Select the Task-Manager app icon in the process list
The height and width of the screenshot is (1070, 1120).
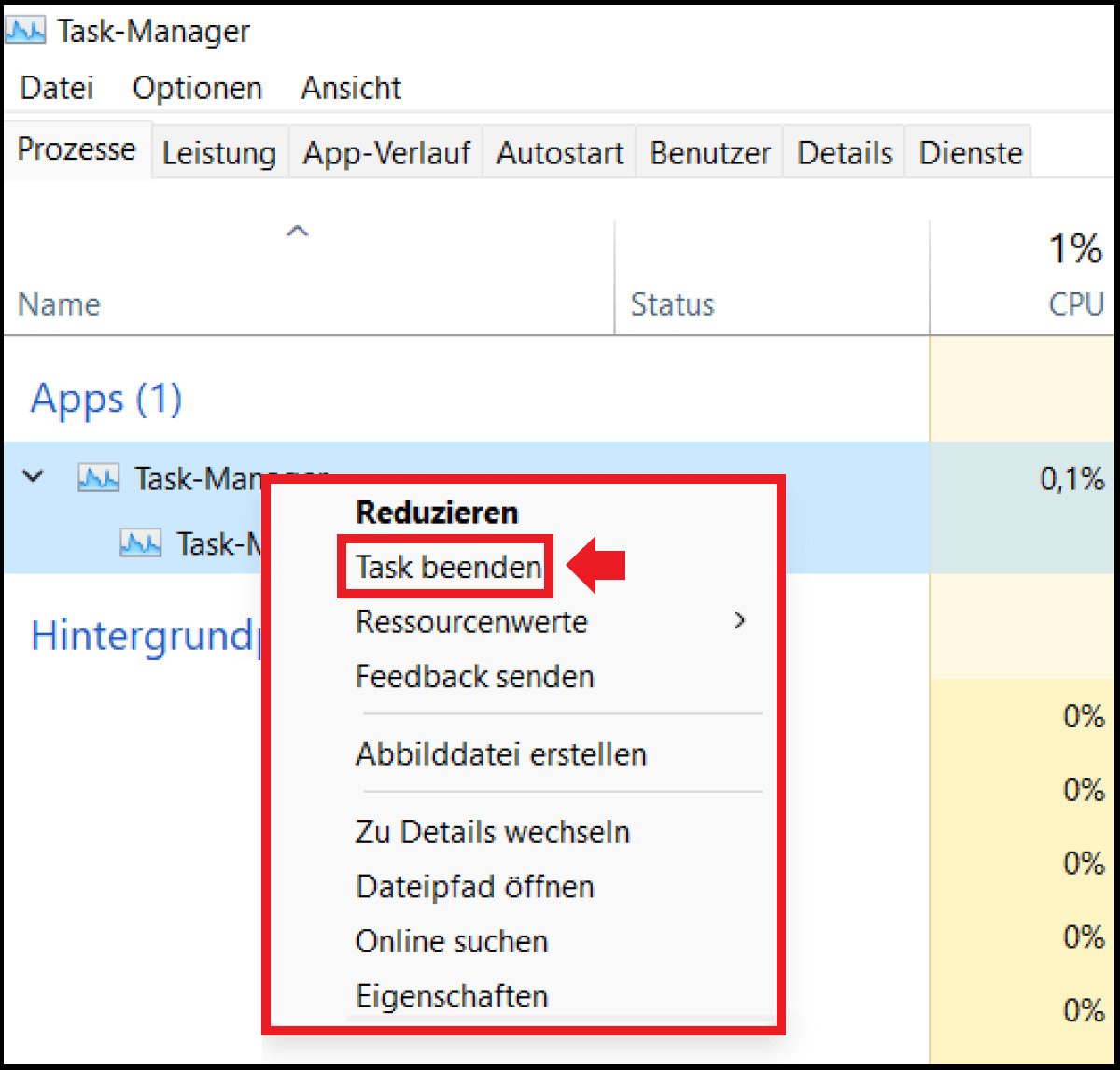(x=97, y=477)
